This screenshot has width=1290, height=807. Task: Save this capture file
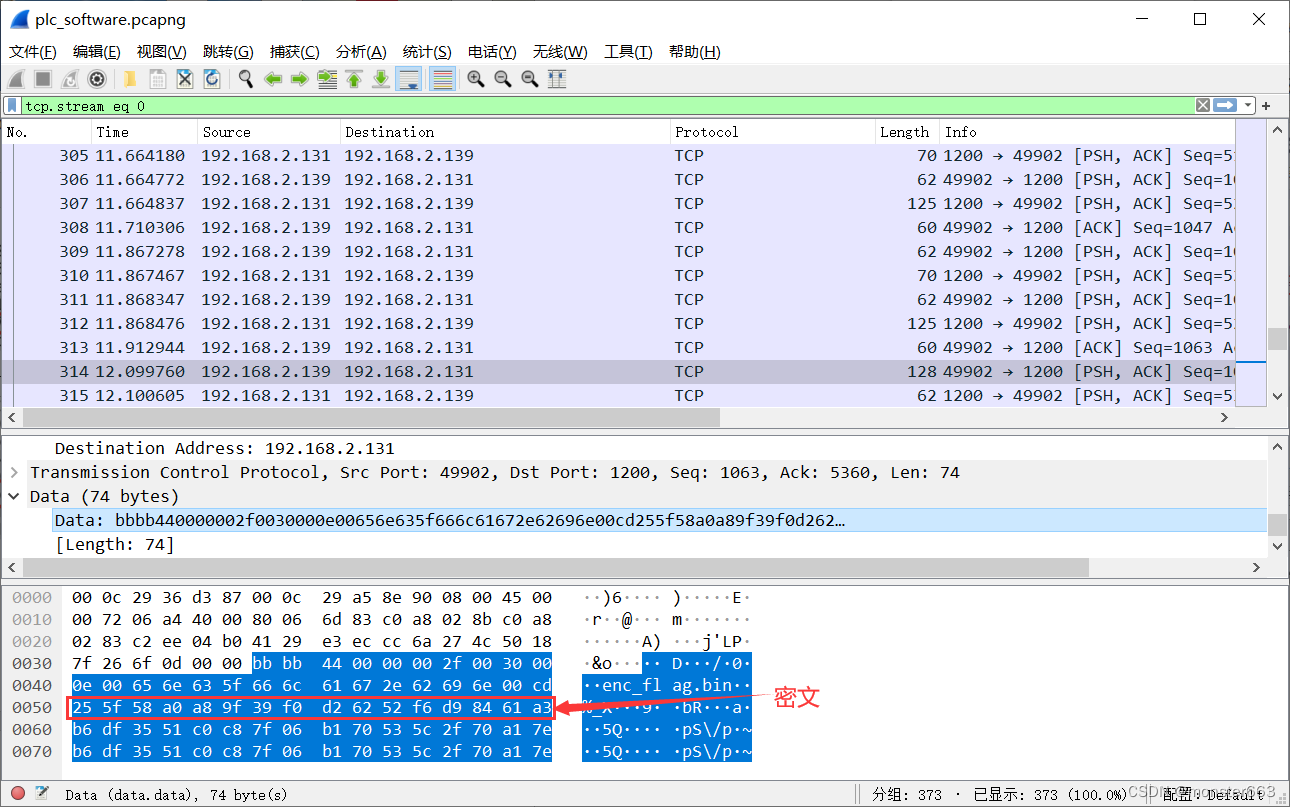coord(158,79)
